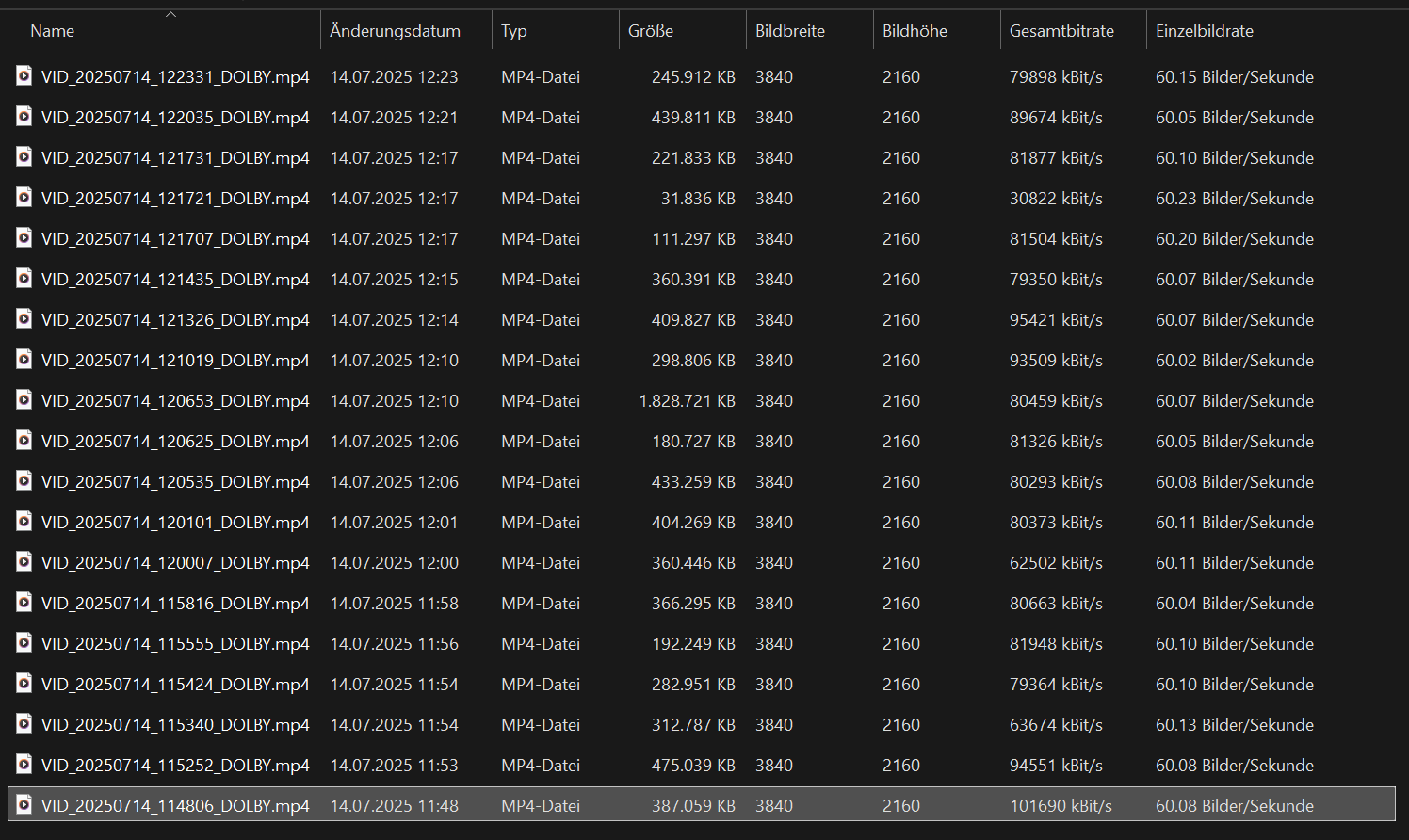Viewport: 1409px width, 840px height.
Task: Select the file name VID_20250714_115252_DOLBY.mp4
Action: pyautogui.click(x=175, y=766)
